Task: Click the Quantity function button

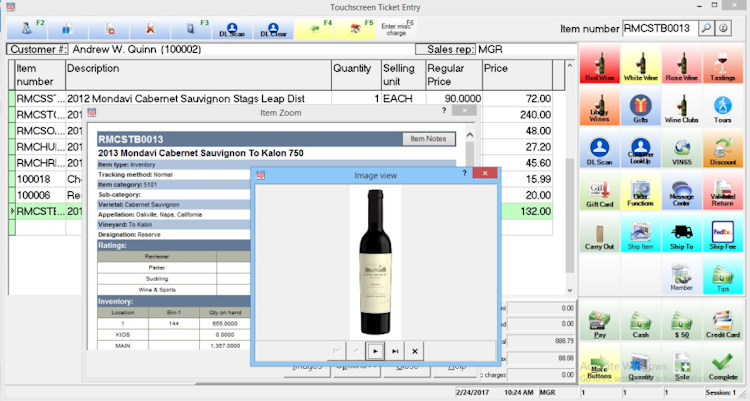Action: click(641, 363)
